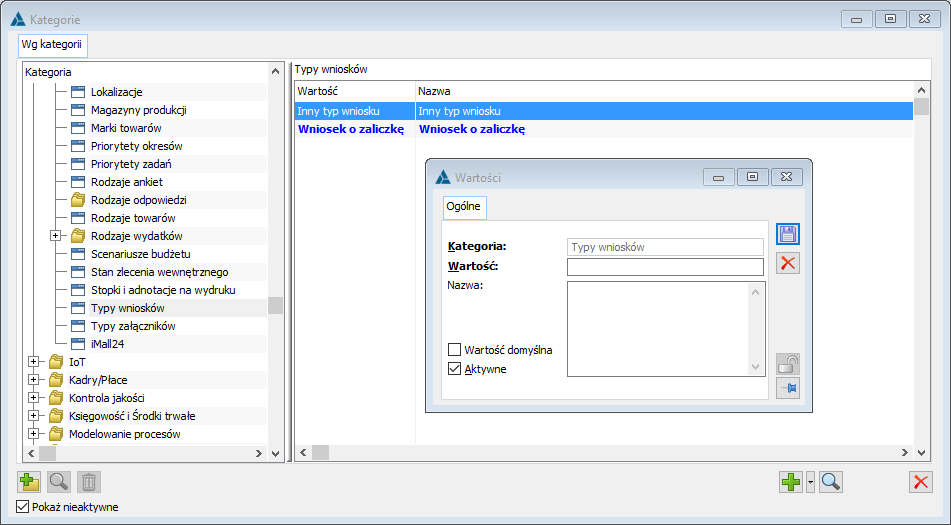
Task: Expand the Kontrola jakości tree node
Action: (x=33, y=398)
